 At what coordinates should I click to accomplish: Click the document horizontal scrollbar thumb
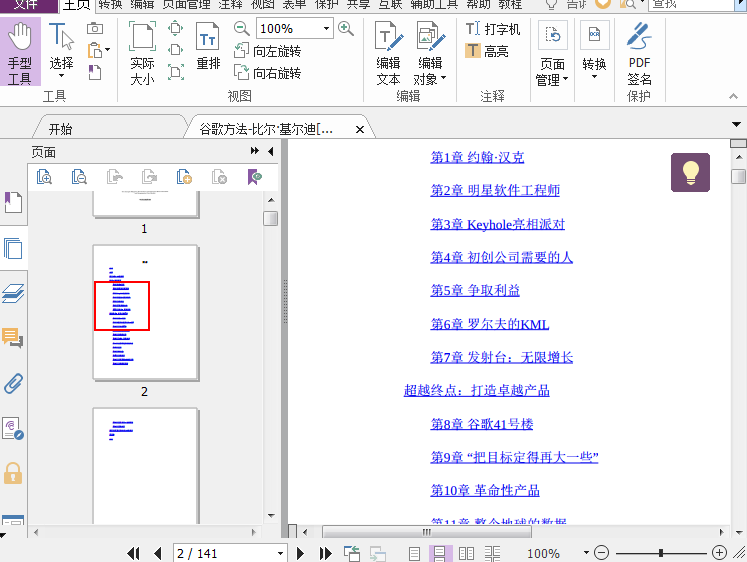[x=427, y=532]
